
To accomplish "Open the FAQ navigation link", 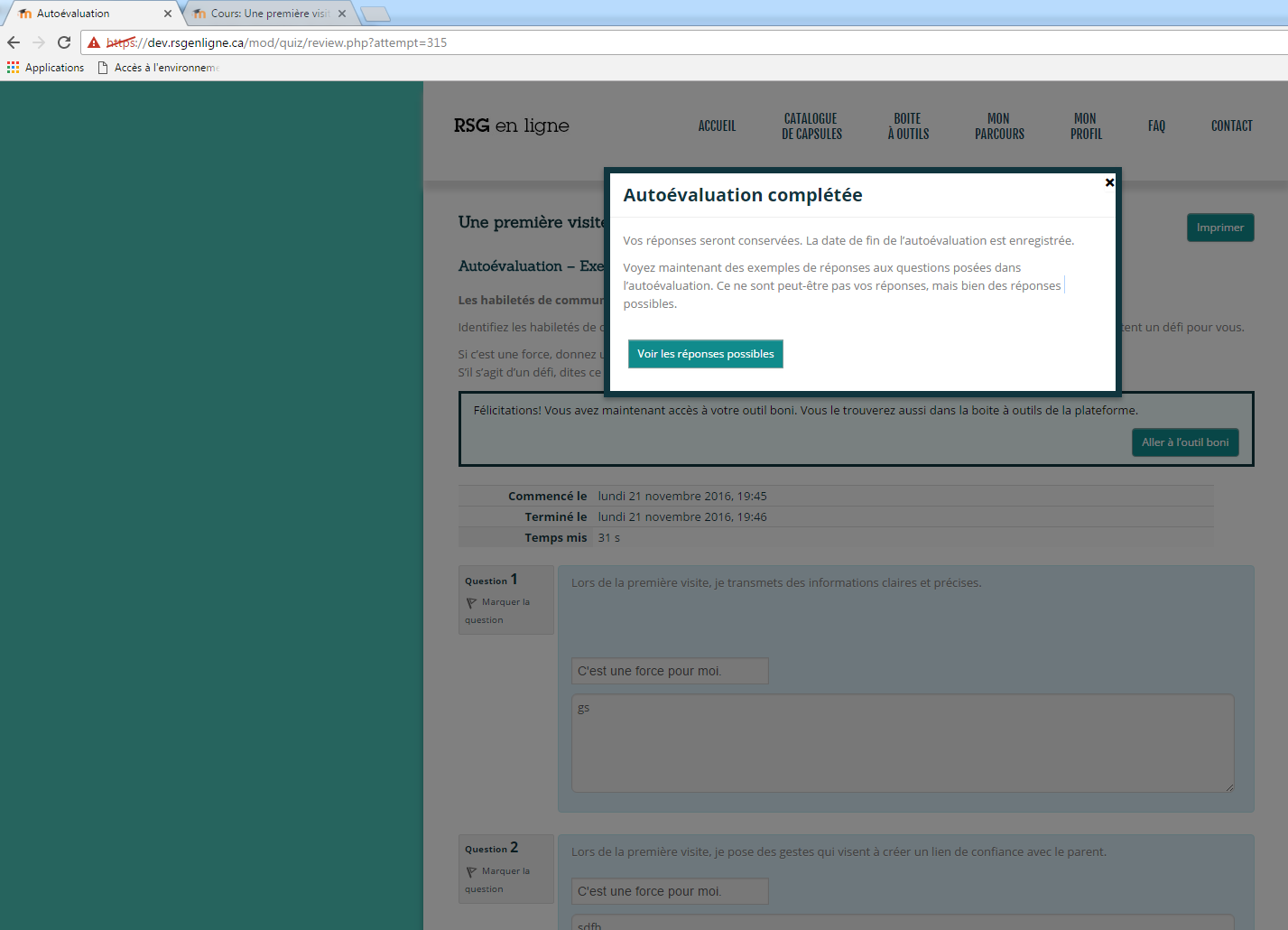I will 1156,126.
